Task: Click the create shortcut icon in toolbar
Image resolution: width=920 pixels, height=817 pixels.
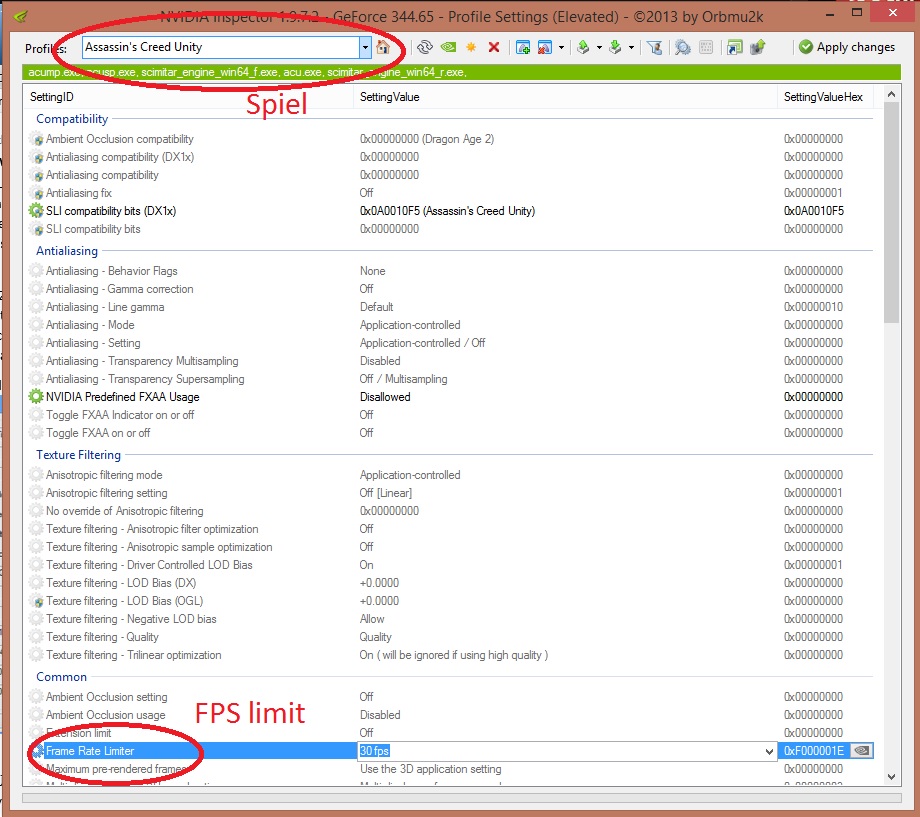Action: coord(734,48)
